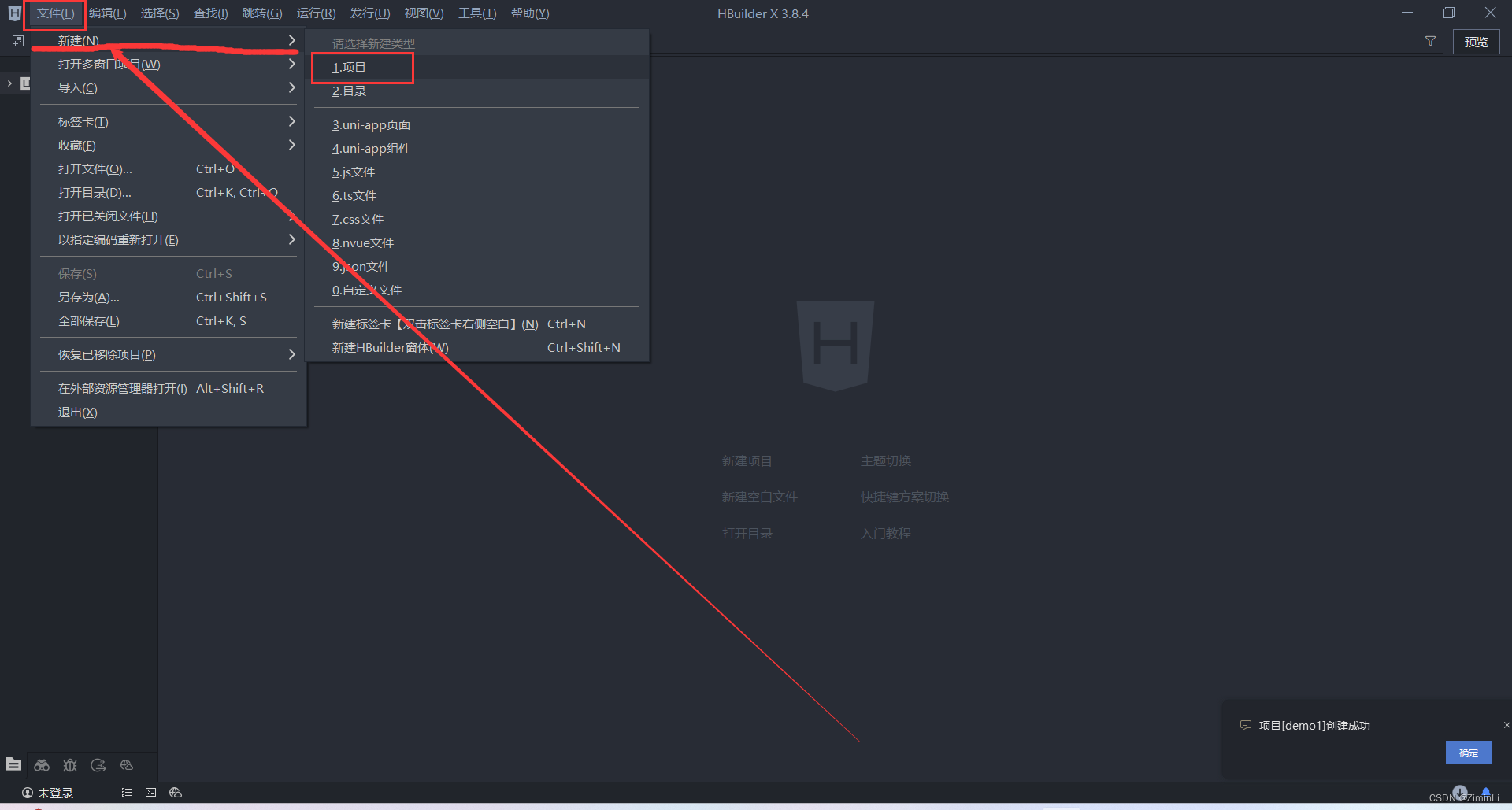This screenshot has height=810, width=1512.
Task: Open the 发行(U) menu
Action: coord(370,13)
